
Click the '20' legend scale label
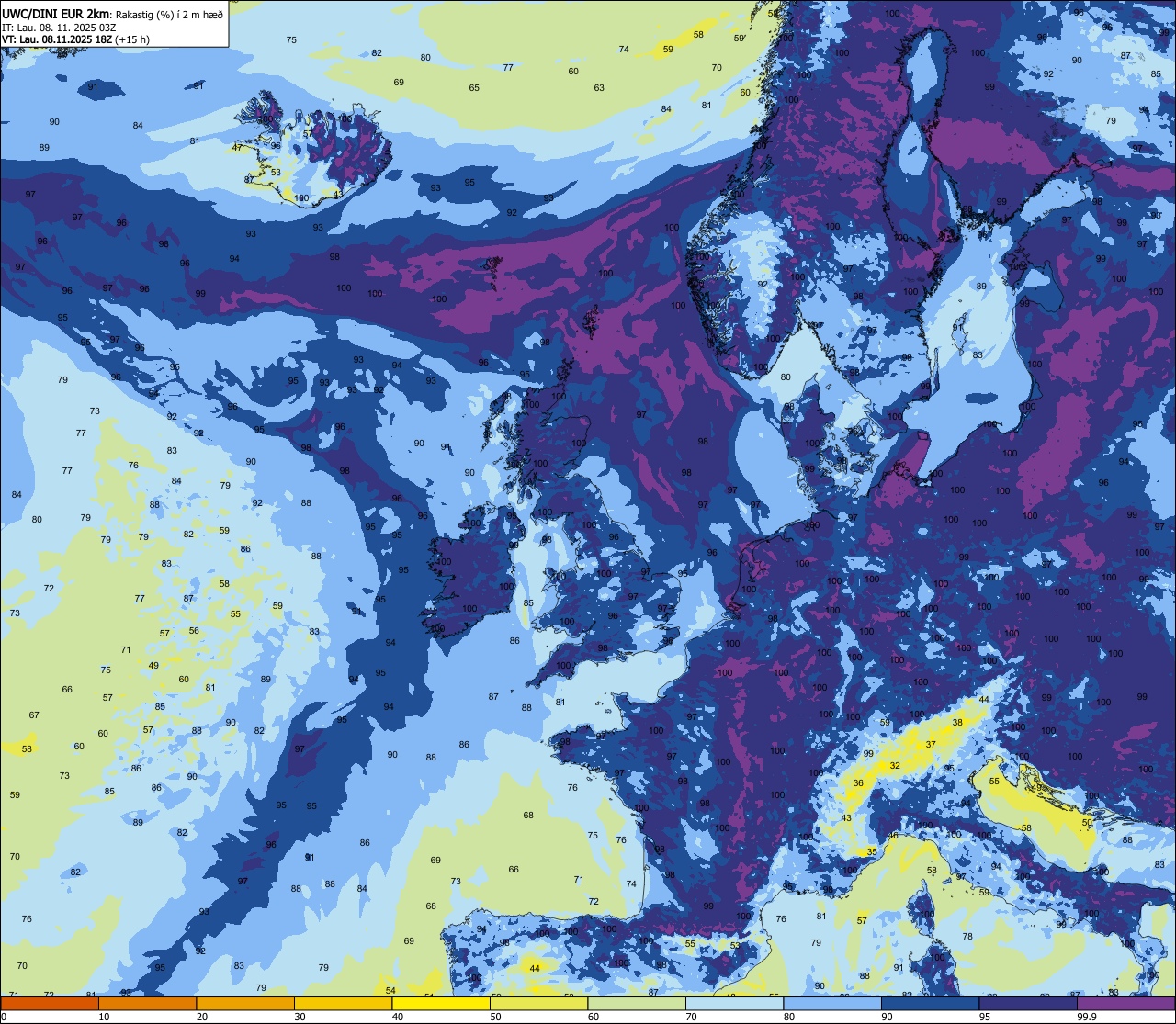click(x=202, y=1016)
